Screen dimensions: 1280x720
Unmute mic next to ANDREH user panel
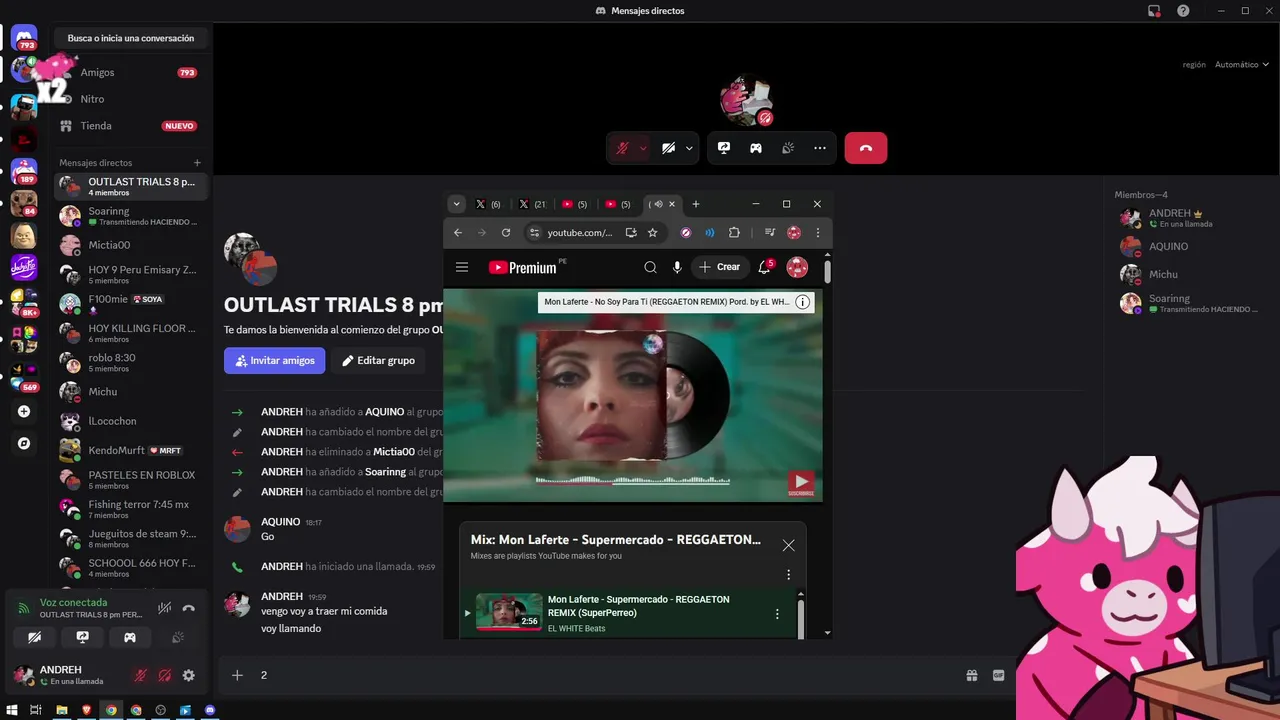(141, 676)
